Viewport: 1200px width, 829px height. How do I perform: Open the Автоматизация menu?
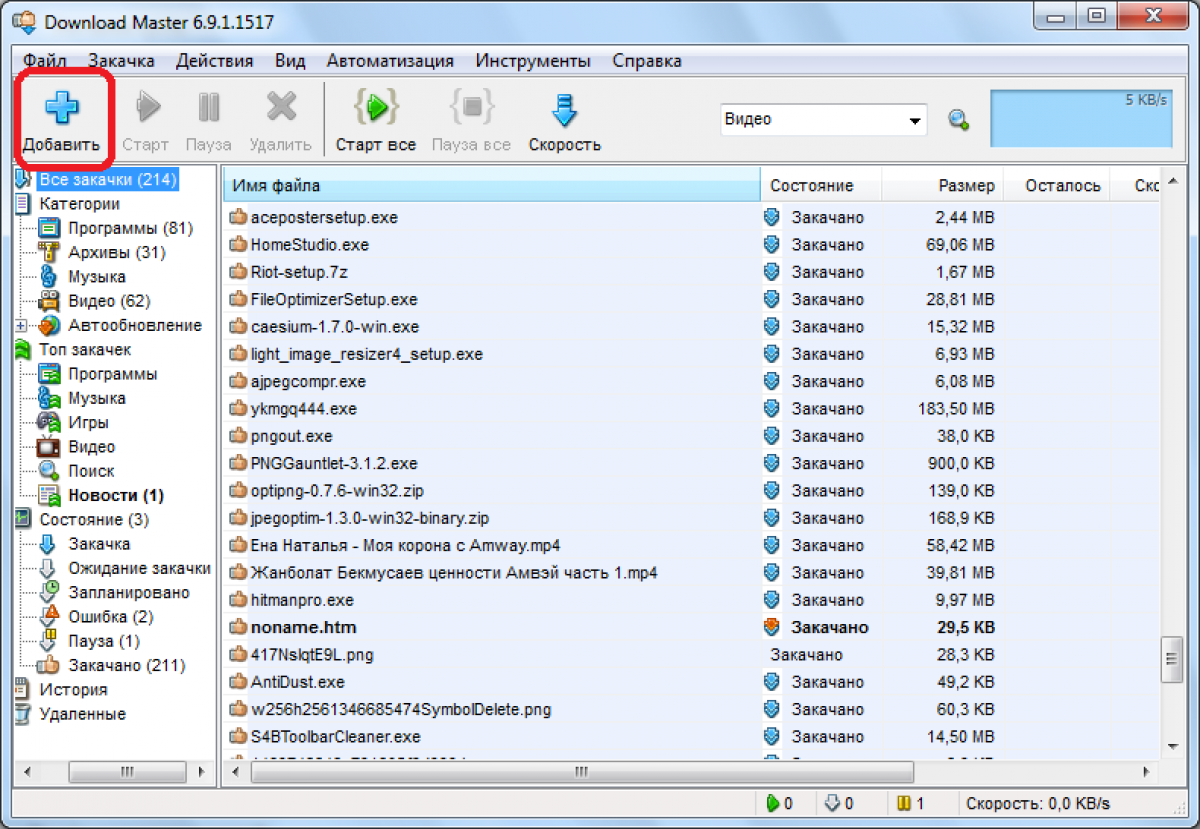(x=390, y=61)
